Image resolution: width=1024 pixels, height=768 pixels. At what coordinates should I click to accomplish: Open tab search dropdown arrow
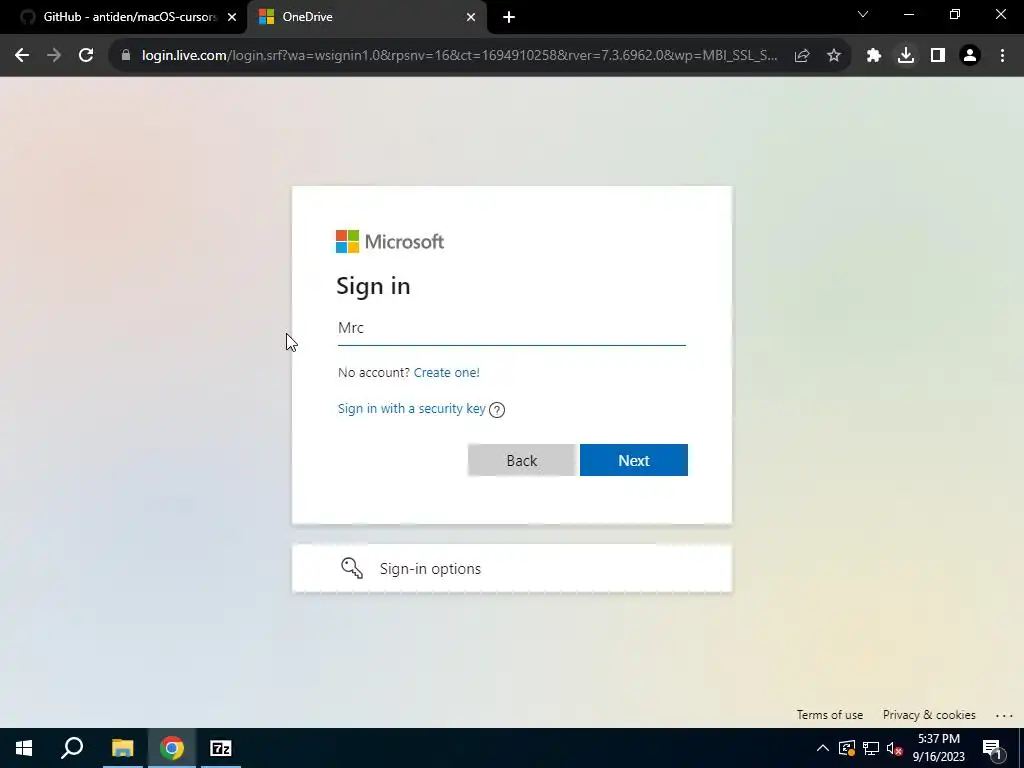[863, 14]
